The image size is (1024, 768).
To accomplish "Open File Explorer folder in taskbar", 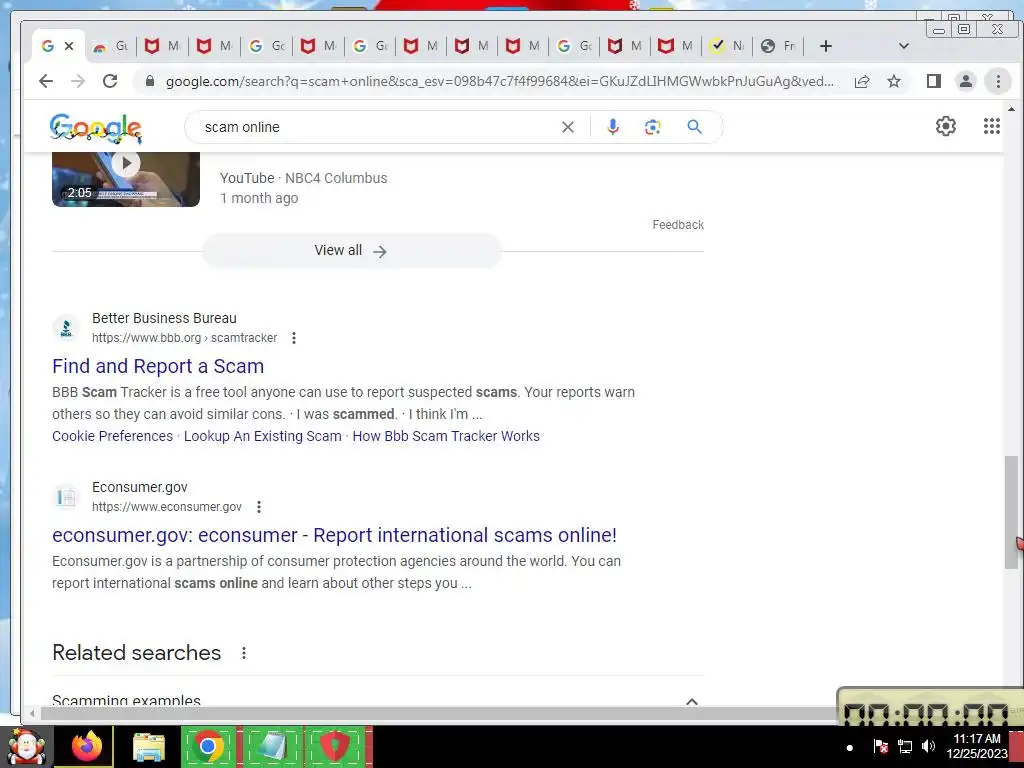I will [x=149, y=747].
